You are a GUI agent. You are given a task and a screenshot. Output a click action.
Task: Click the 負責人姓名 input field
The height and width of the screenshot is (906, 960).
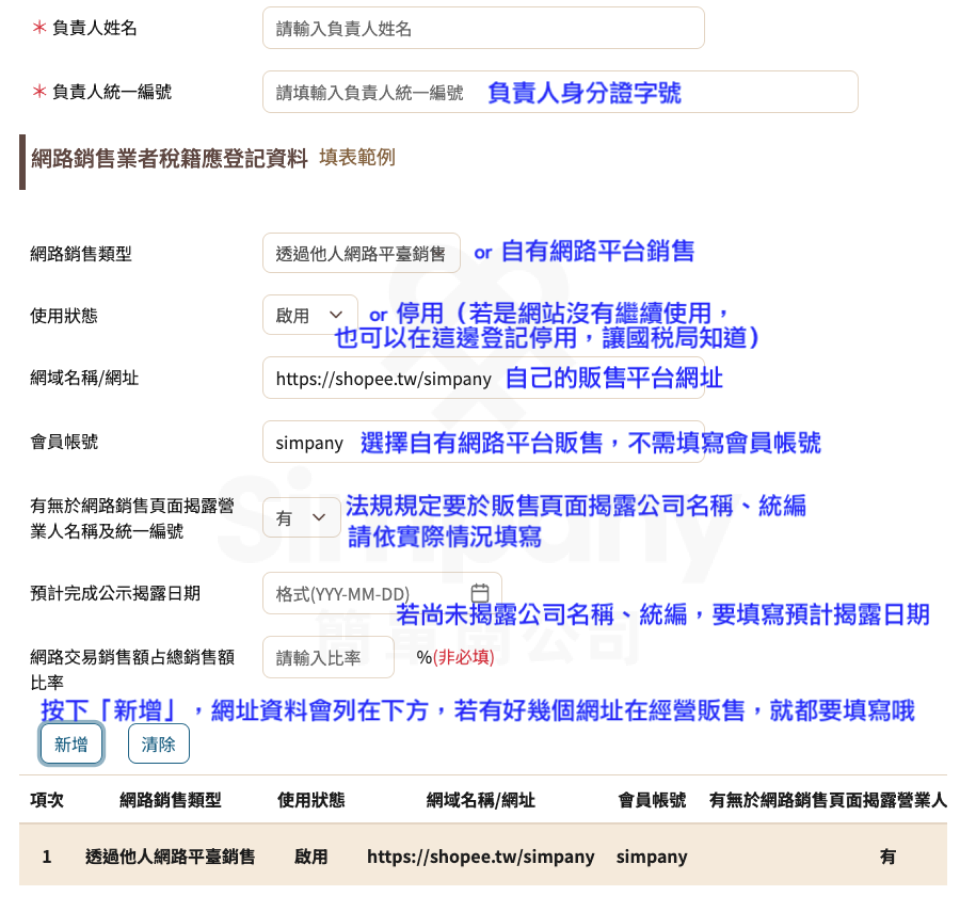[483, 29]
